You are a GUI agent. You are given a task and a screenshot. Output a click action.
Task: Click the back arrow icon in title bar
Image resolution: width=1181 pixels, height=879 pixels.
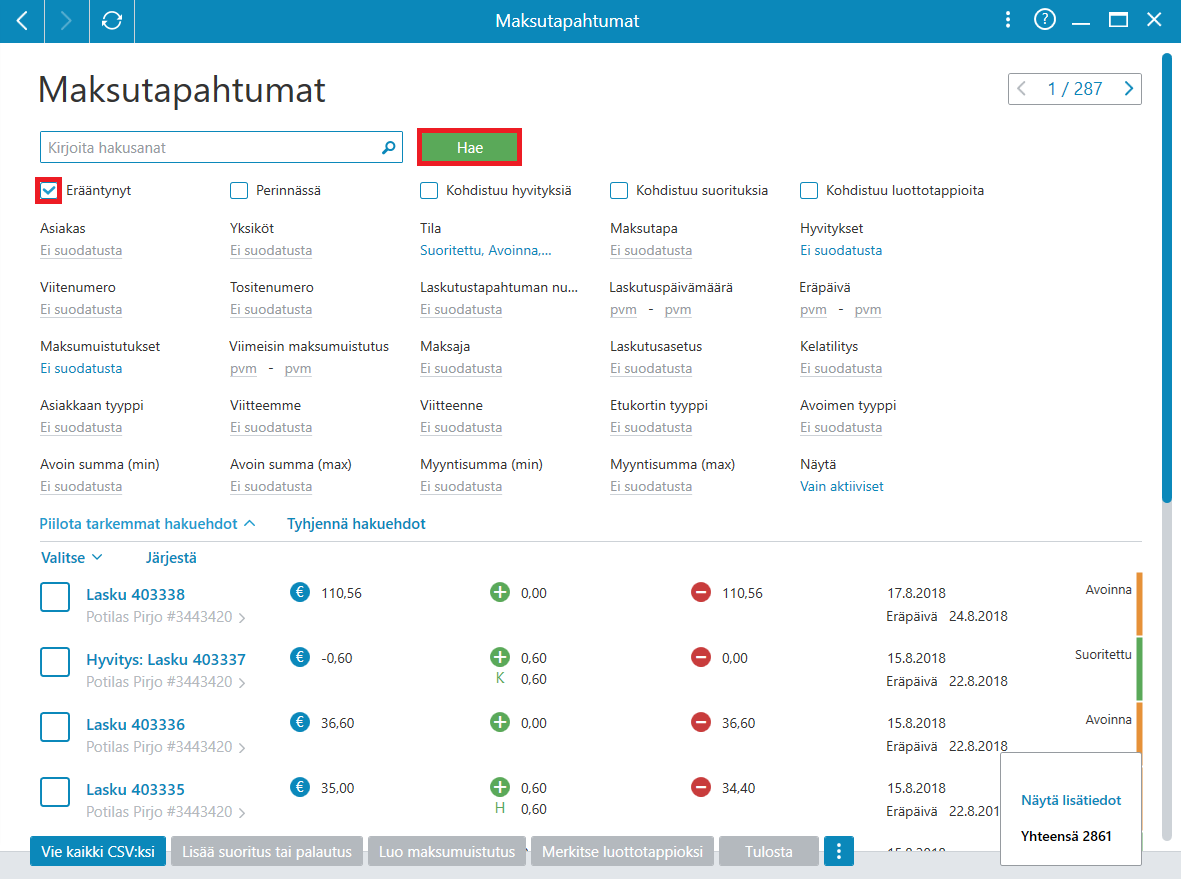pyautogui.click(x=22, y=21)
